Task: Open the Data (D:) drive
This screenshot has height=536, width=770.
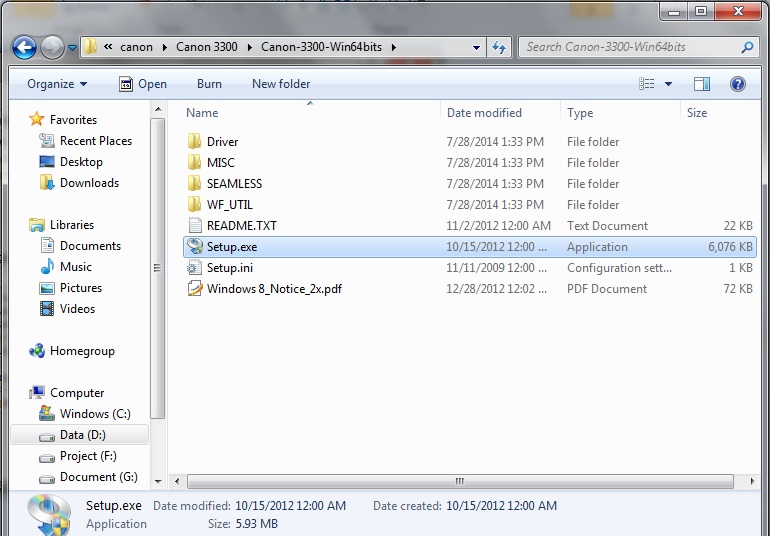Action: (x=82, y=435)
